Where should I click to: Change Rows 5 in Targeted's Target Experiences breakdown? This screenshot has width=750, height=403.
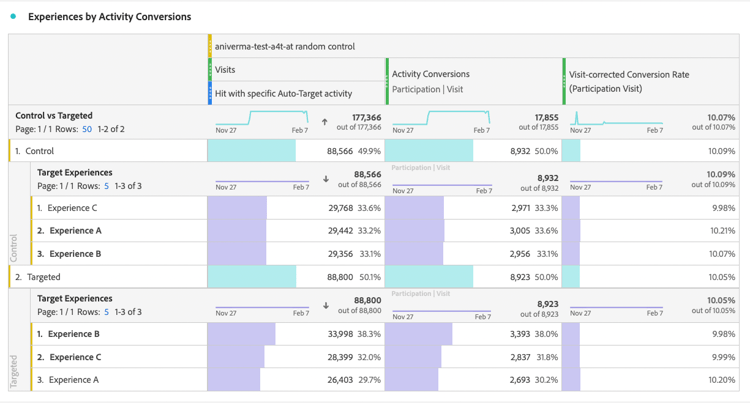107,312
